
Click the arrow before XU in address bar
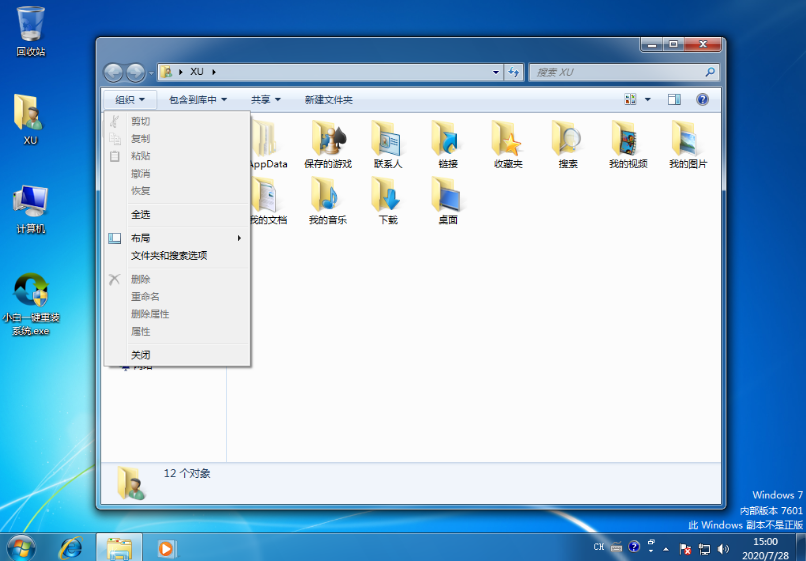tap(180, 72)
